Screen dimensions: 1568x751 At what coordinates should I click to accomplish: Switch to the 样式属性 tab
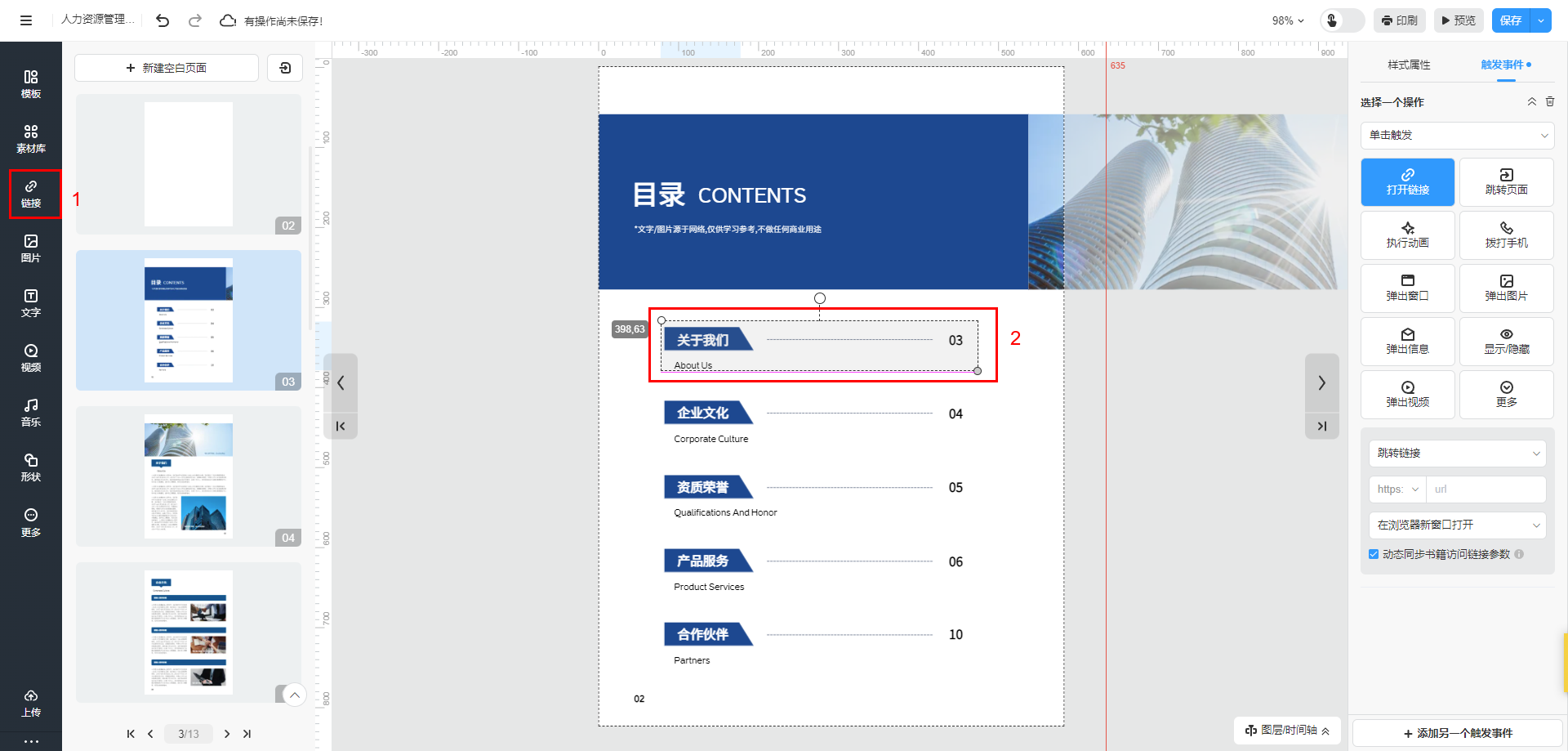coord(1409,65)
